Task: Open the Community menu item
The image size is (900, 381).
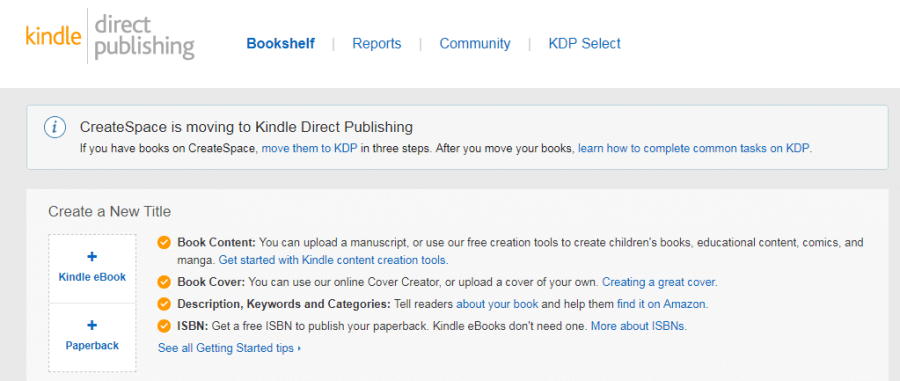Action: point(475,44)
